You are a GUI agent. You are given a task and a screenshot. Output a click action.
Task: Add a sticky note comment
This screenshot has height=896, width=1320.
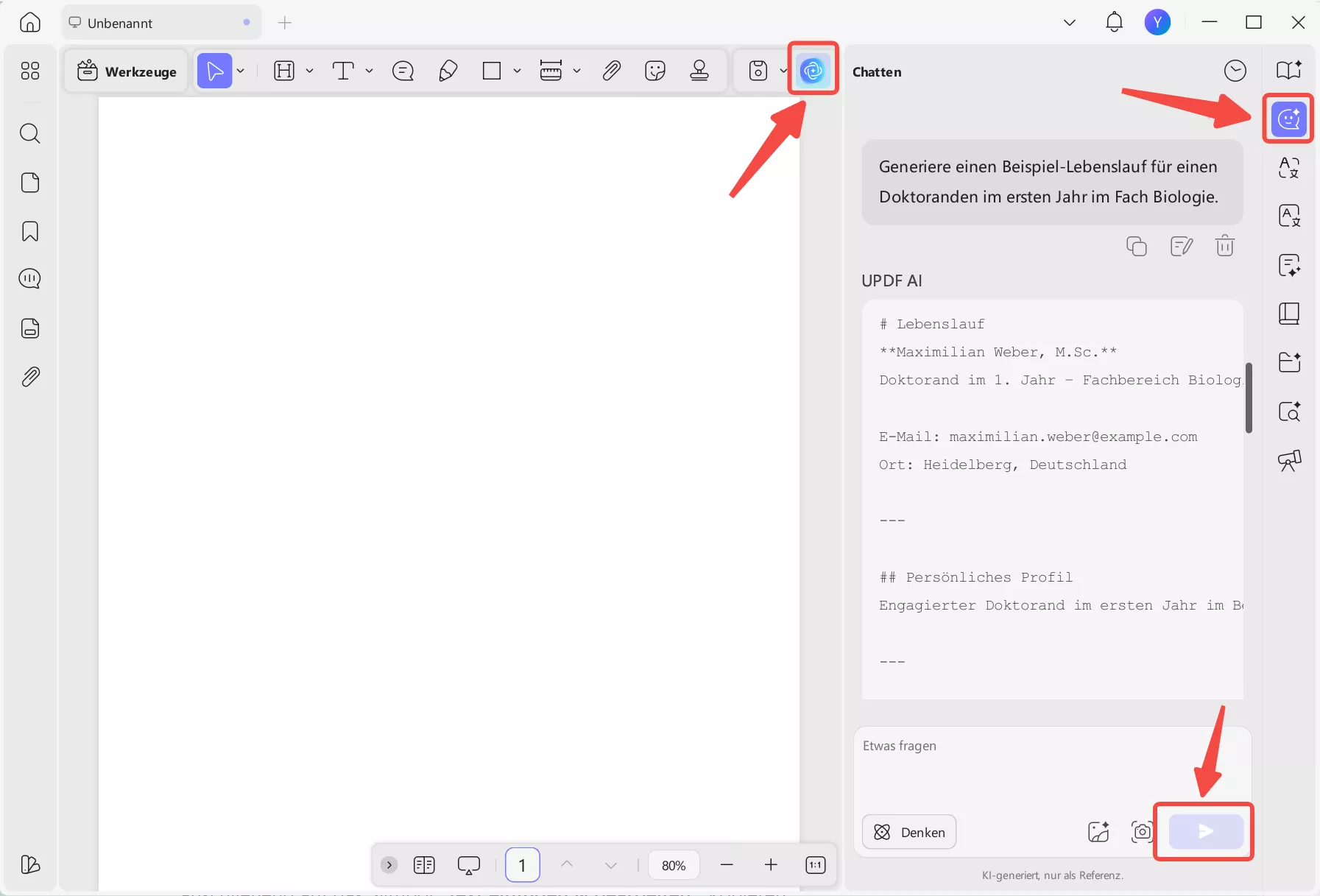coord(403,71)
